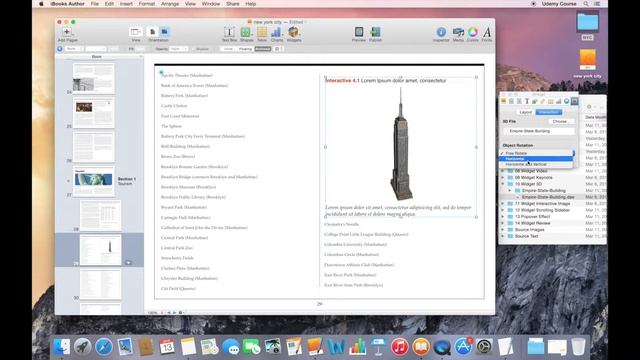The width and height of the screenshot is (640, 360).
Task: Switch to the Interaction tab in the Inspector
Action: [549, 112]
